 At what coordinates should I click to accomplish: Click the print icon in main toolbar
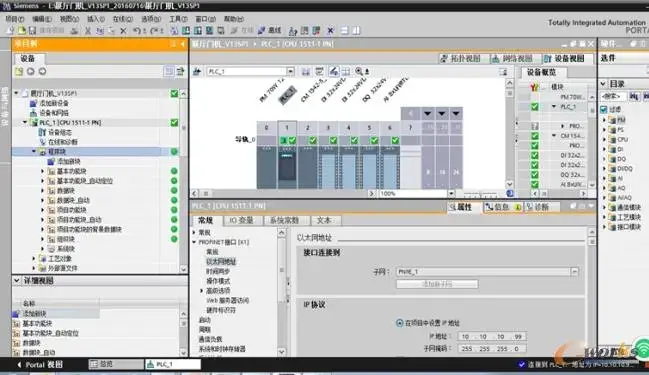pos(74,31)
